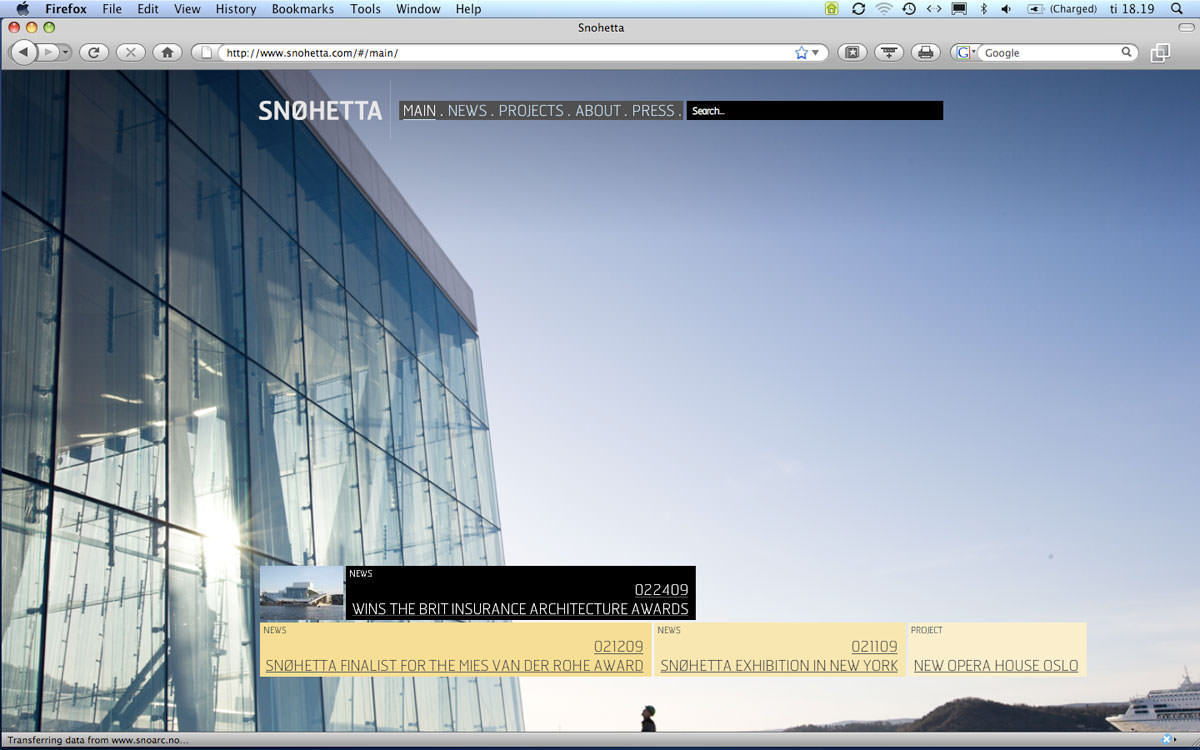
Task: Go to the Home page button
Action: pyautogui.click(x=167, y=52)
